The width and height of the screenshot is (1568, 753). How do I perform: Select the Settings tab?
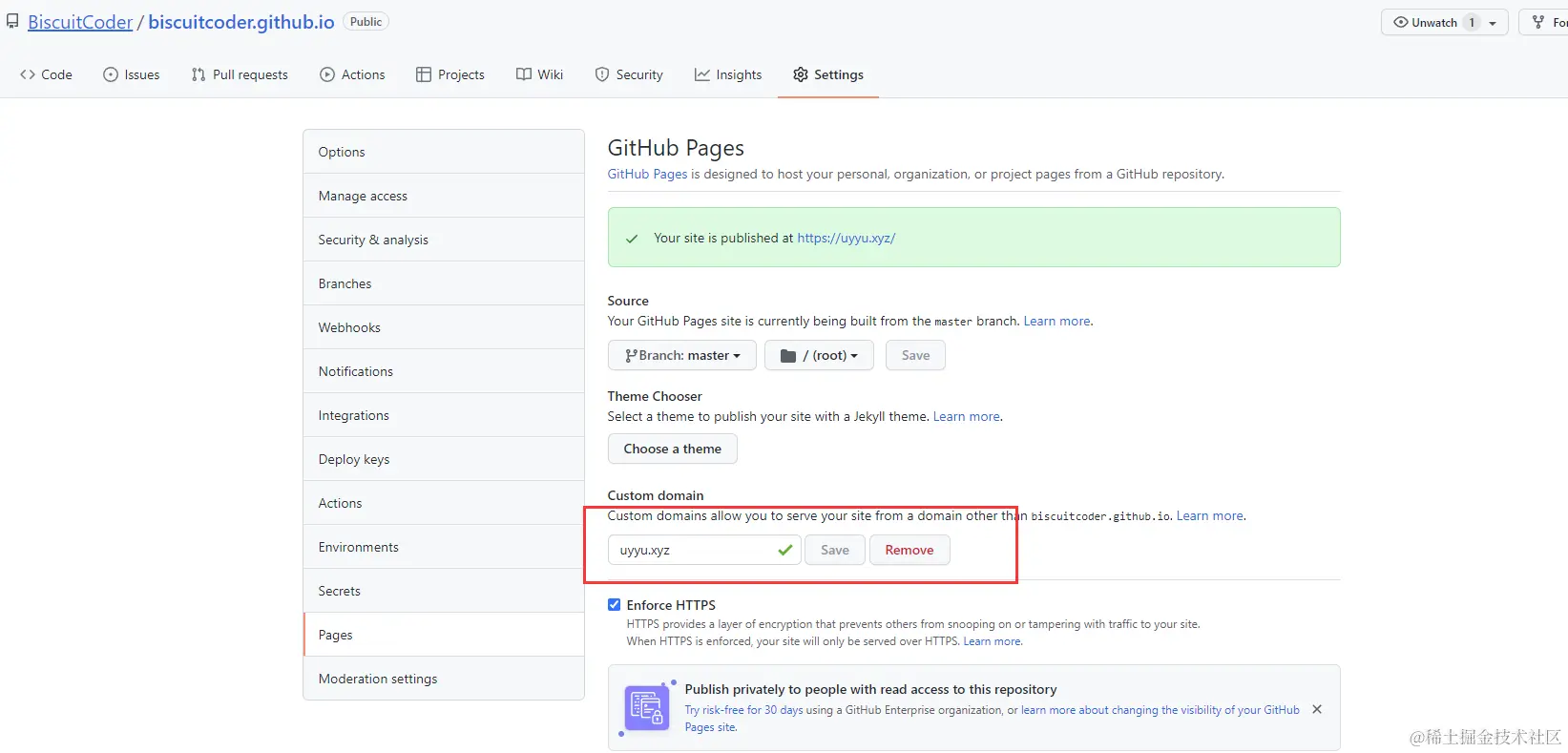pos(828,74)
